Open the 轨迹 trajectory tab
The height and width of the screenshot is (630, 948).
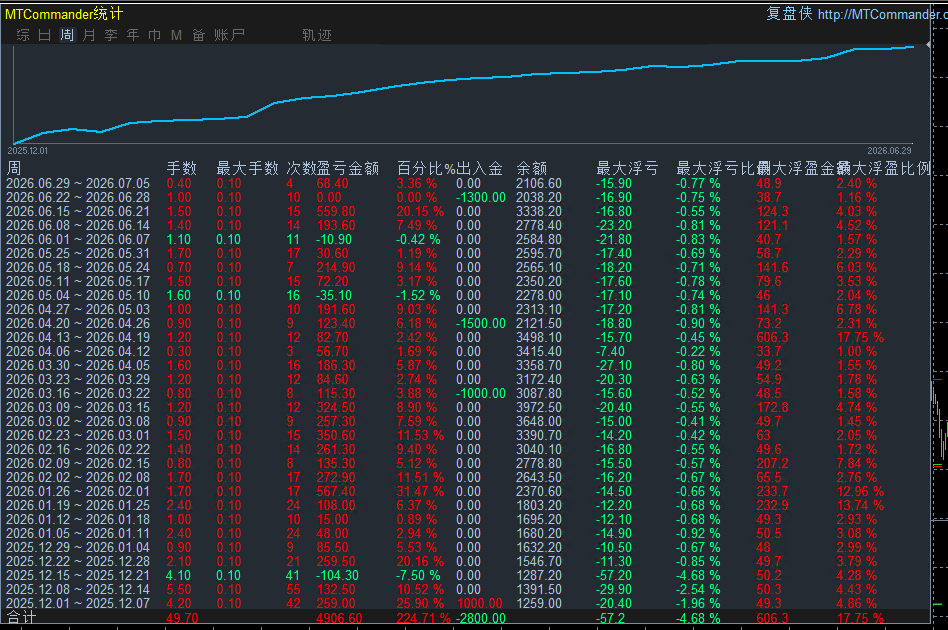(x=317, y=35)
